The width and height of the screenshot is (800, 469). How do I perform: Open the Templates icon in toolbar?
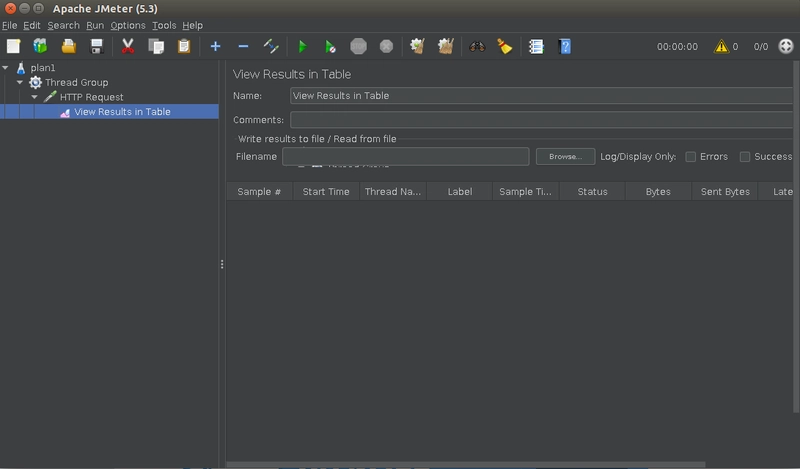(x=40, y=46)
